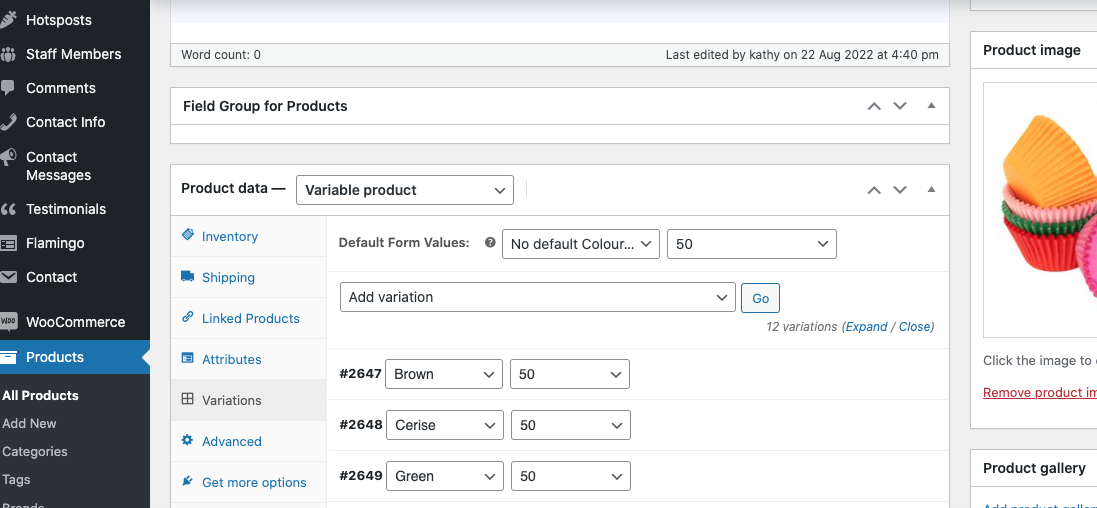Switch to the Variations tab
Screen dimensions: 1097x508
tap(231, 400)
